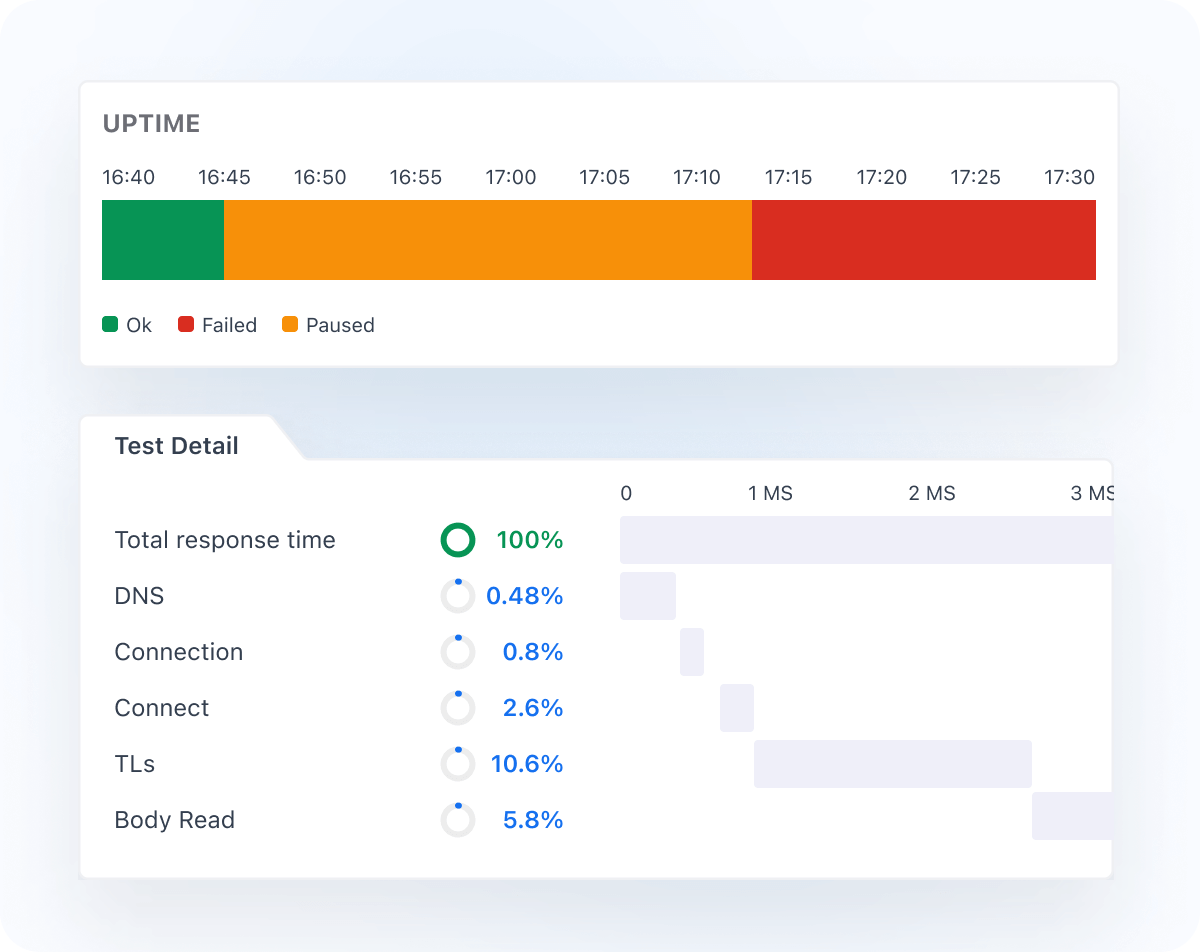
Task: Click the 16:40 time label
Action: pyautogui.click(x=129, y=177)
